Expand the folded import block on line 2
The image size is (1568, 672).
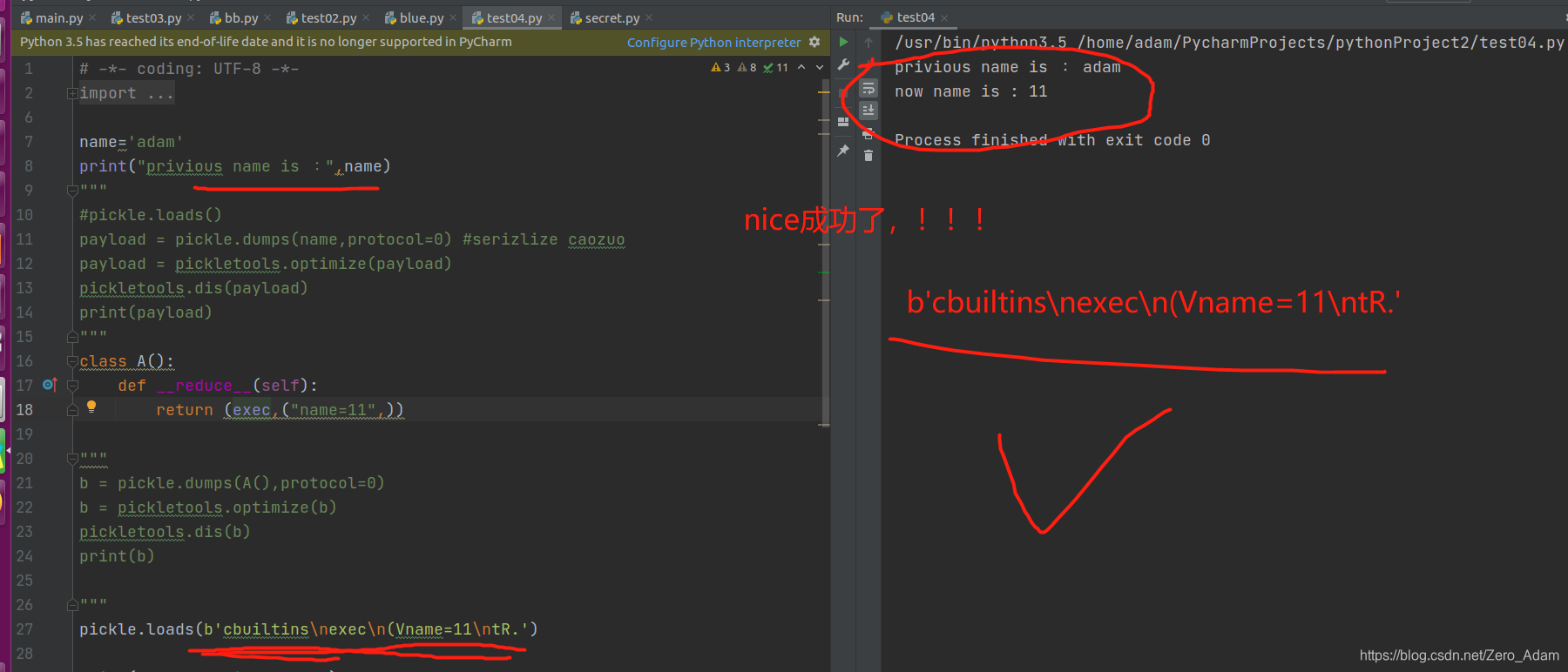(x=72, y=93)
